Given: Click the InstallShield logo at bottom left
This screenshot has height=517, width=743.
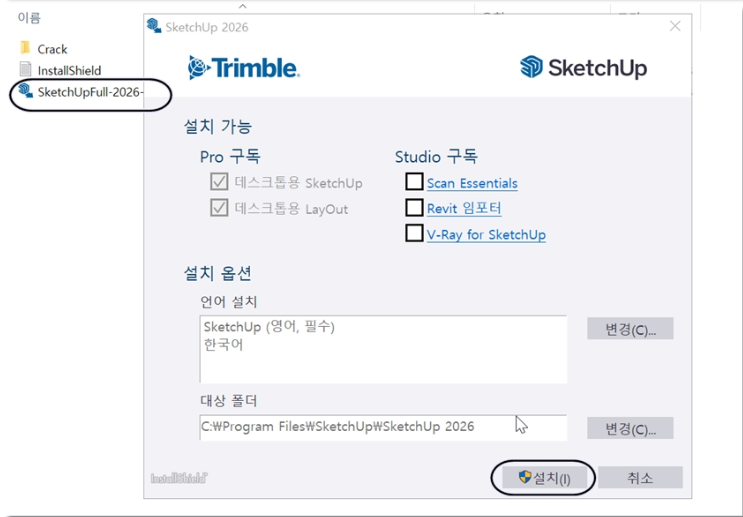Looking at the screenshot, I should 180,478.
